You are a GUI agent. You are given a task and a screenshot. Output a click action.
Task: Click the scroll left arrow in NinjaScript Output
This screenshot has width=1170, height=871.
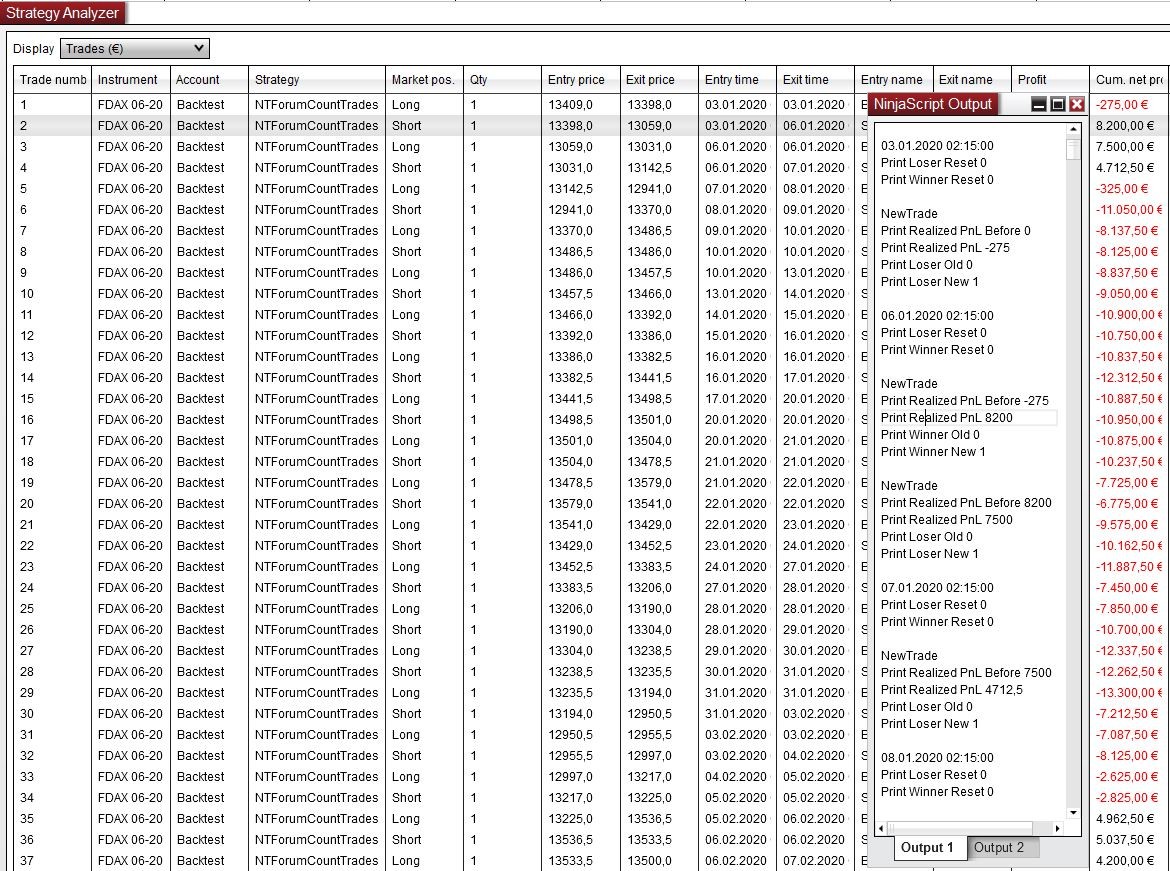[x=881, y=828]
